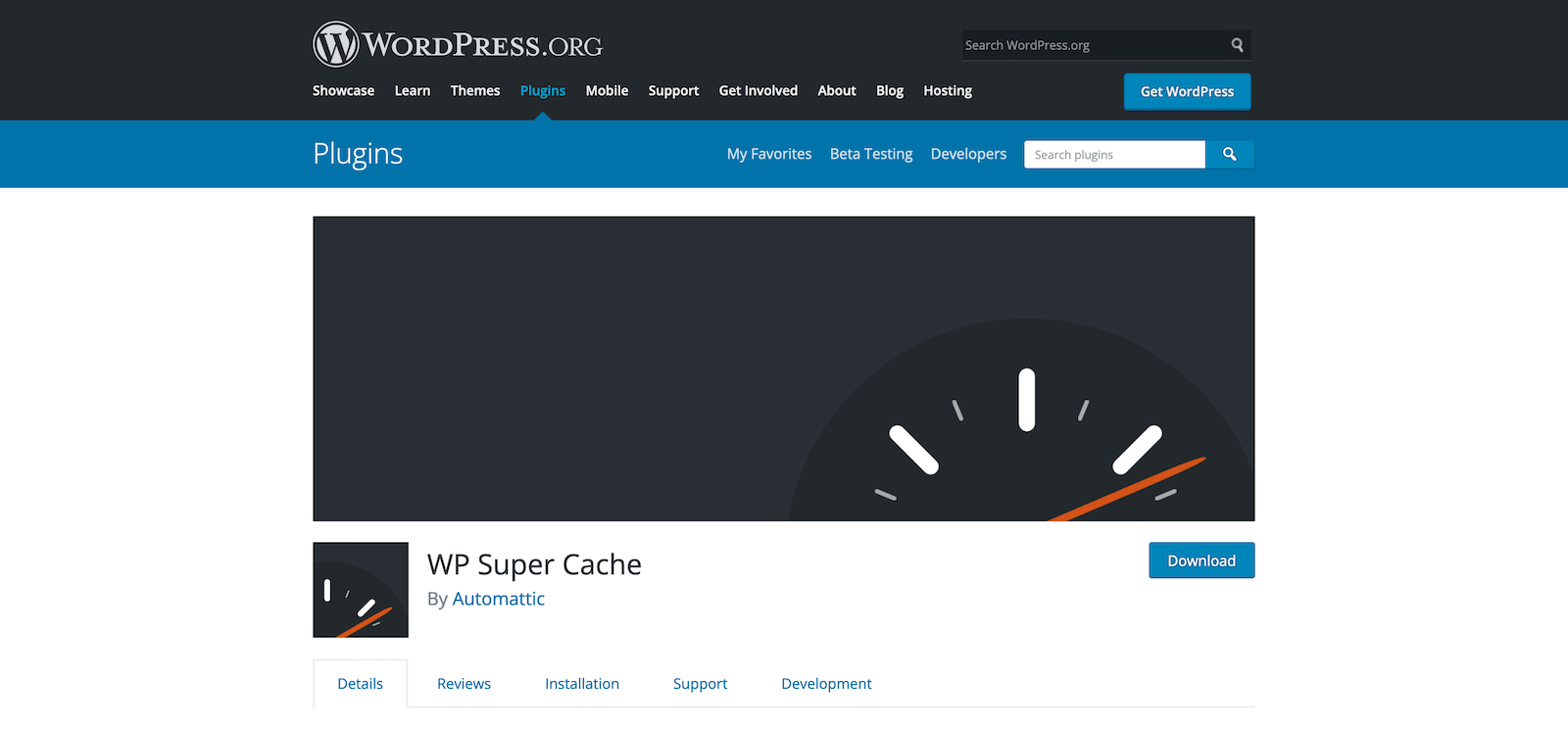Click the blue plugin search magnifier button
This screenshot has height=732, width=1568.
tap(1230, 155)
